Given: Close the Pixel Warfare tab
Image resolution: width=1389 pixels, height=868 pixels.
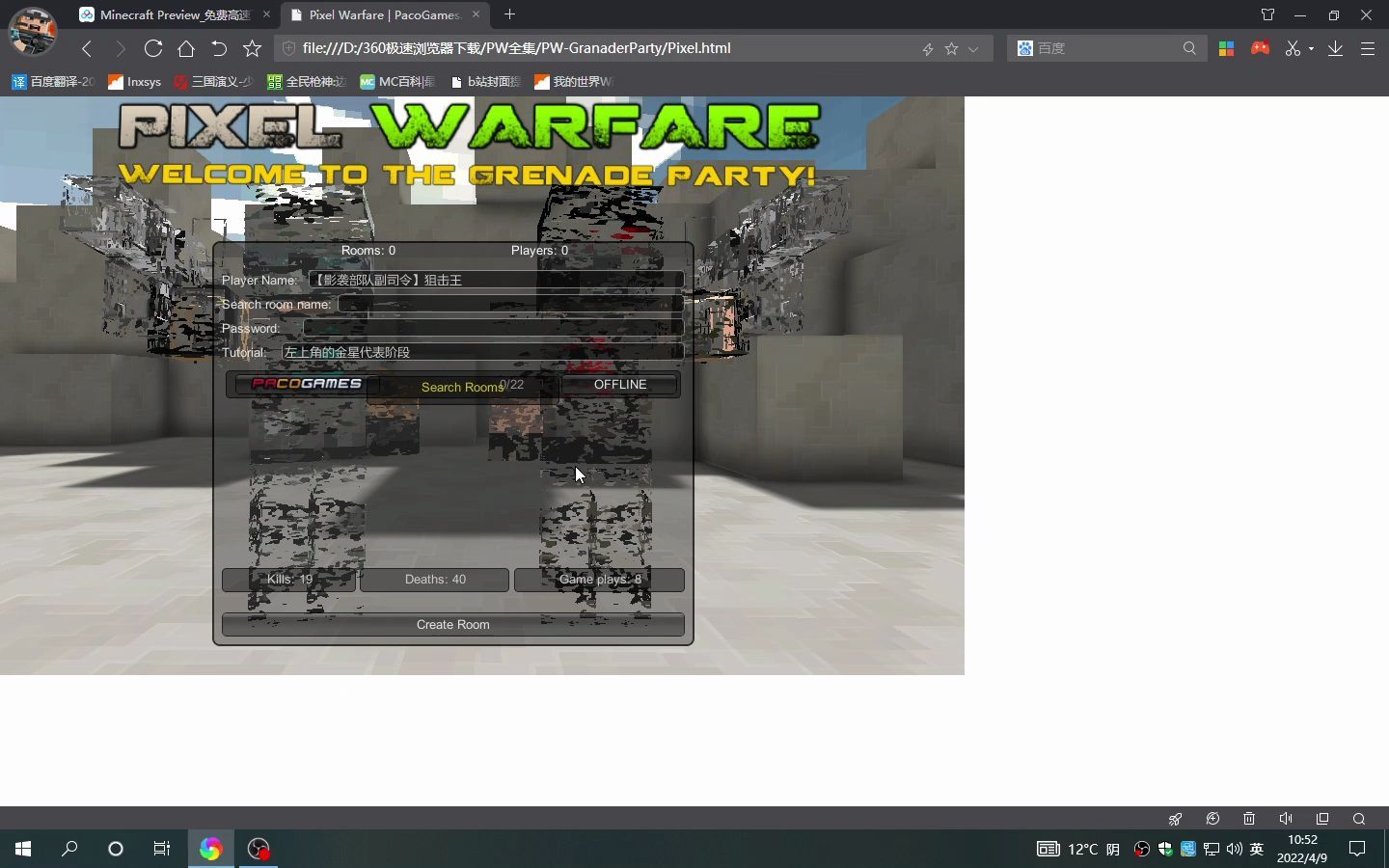Looking at the screenshot, I should [476, 14].
